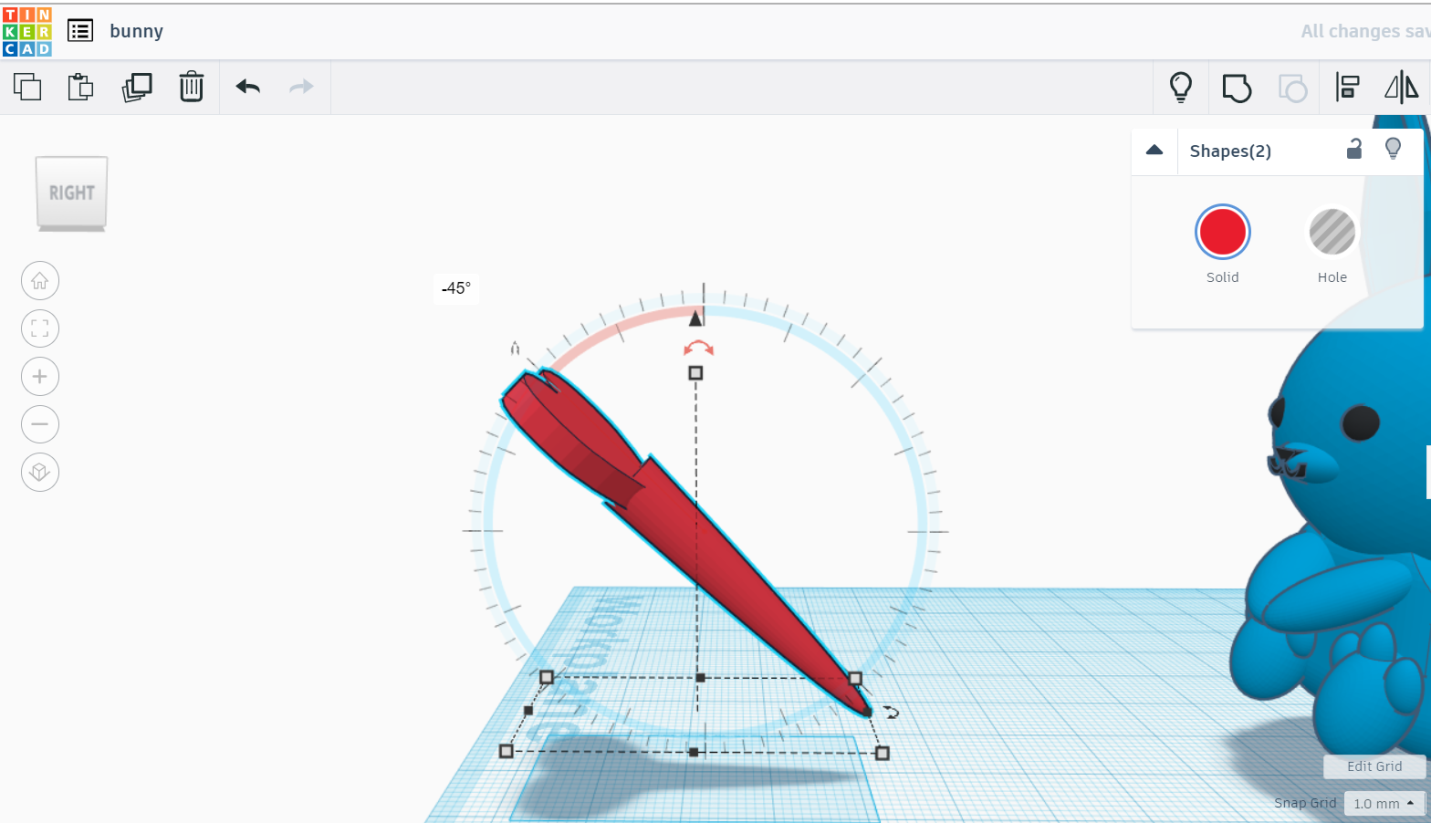Group the selected shapes
Viewport: 1431px width, 823px height.
tap(1237, 88)
